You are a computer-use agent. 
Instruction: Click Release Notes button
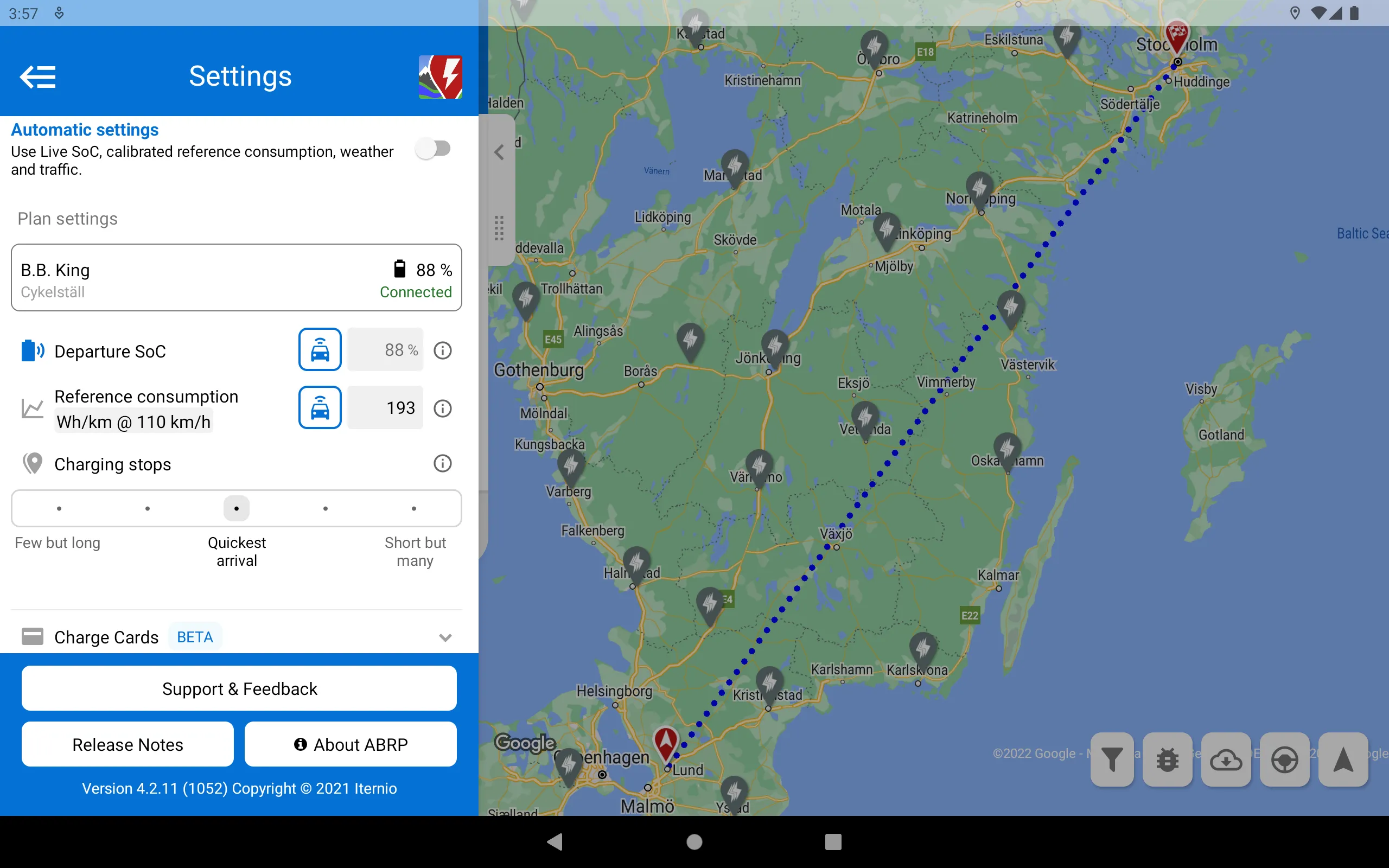point(128,745)
